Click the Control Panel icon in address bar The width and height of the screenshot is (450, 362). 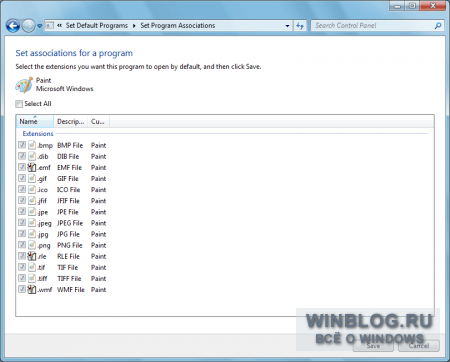(x=50, y=25)
